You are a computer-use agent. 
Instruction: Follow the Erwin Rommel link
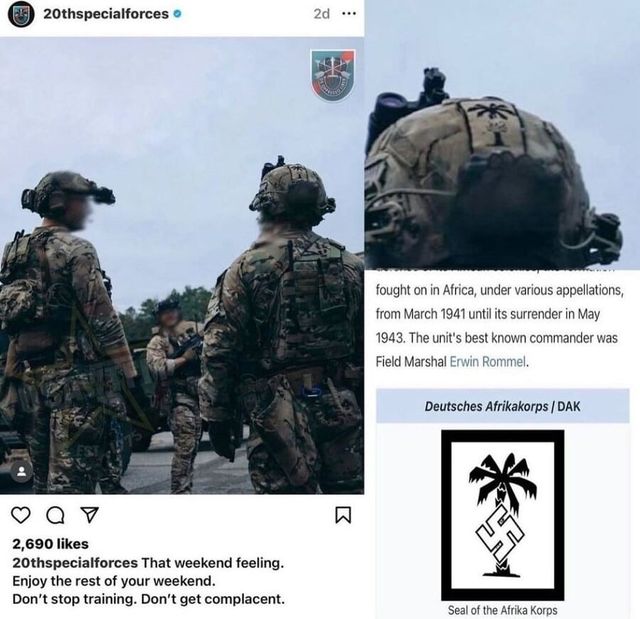488,362
